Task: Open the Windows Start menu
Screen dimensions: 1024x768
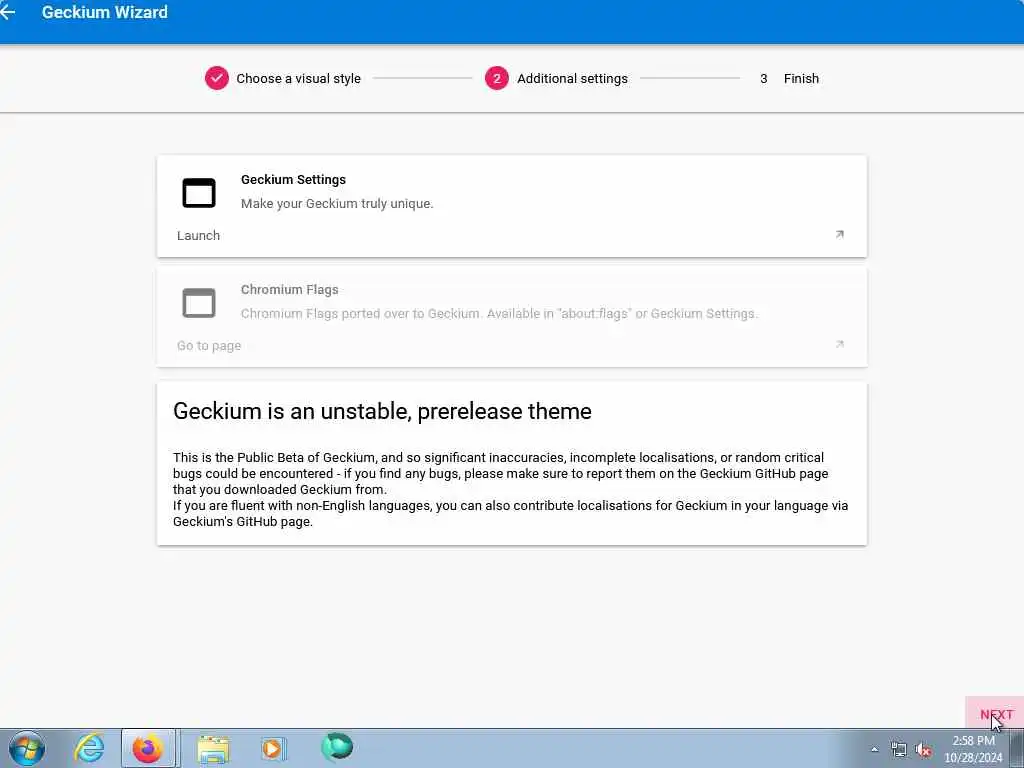Action: tap(27, 748)
